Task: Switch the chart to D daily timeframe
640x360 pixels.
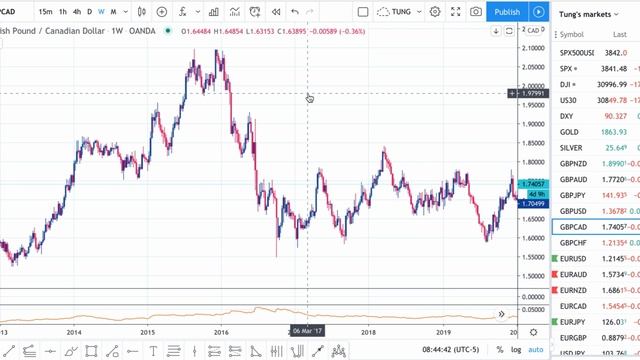Action: tap(89, 12)
